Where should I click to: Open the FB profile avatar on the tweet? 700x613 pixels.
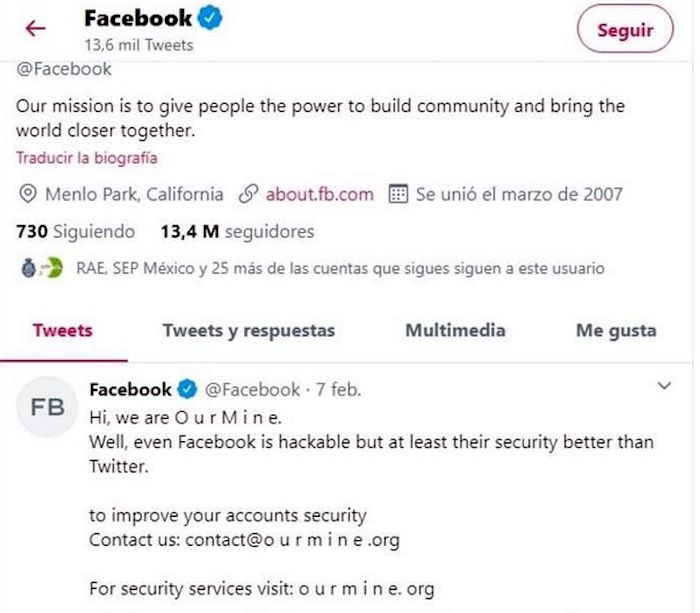[47, 407]
